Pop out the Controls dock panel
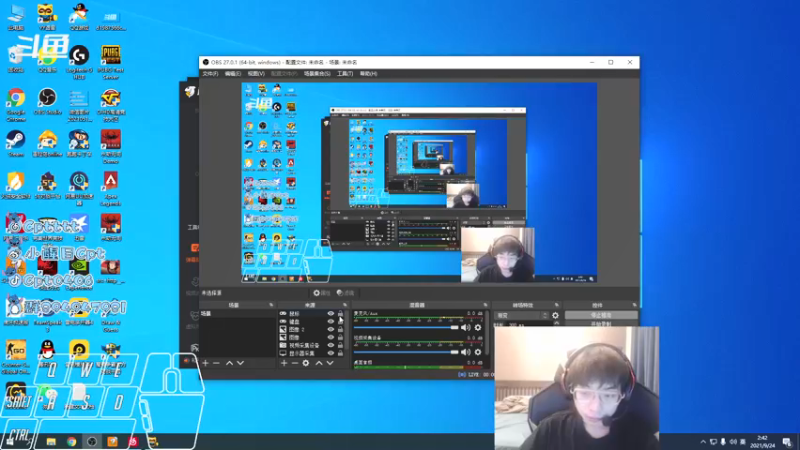Screen dimensions: 800x450 634,305
